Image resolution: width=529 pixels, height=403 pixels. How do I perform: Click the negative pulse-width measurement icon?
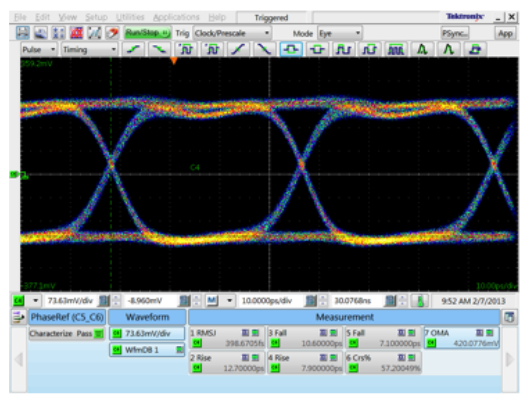point(317,50)
